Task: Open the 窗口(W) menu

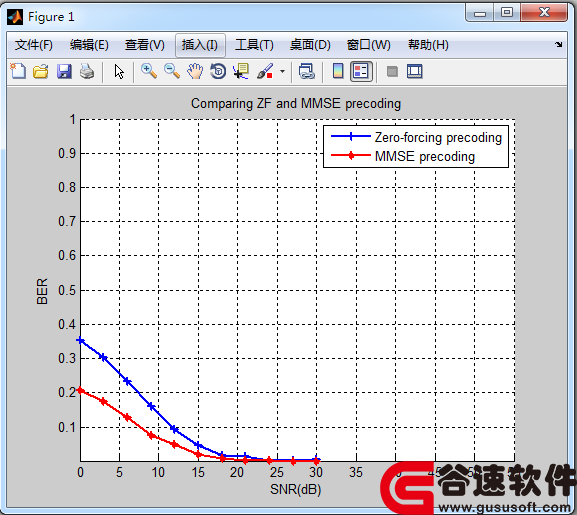Action: pyautogui.click(x=369, y=45)
